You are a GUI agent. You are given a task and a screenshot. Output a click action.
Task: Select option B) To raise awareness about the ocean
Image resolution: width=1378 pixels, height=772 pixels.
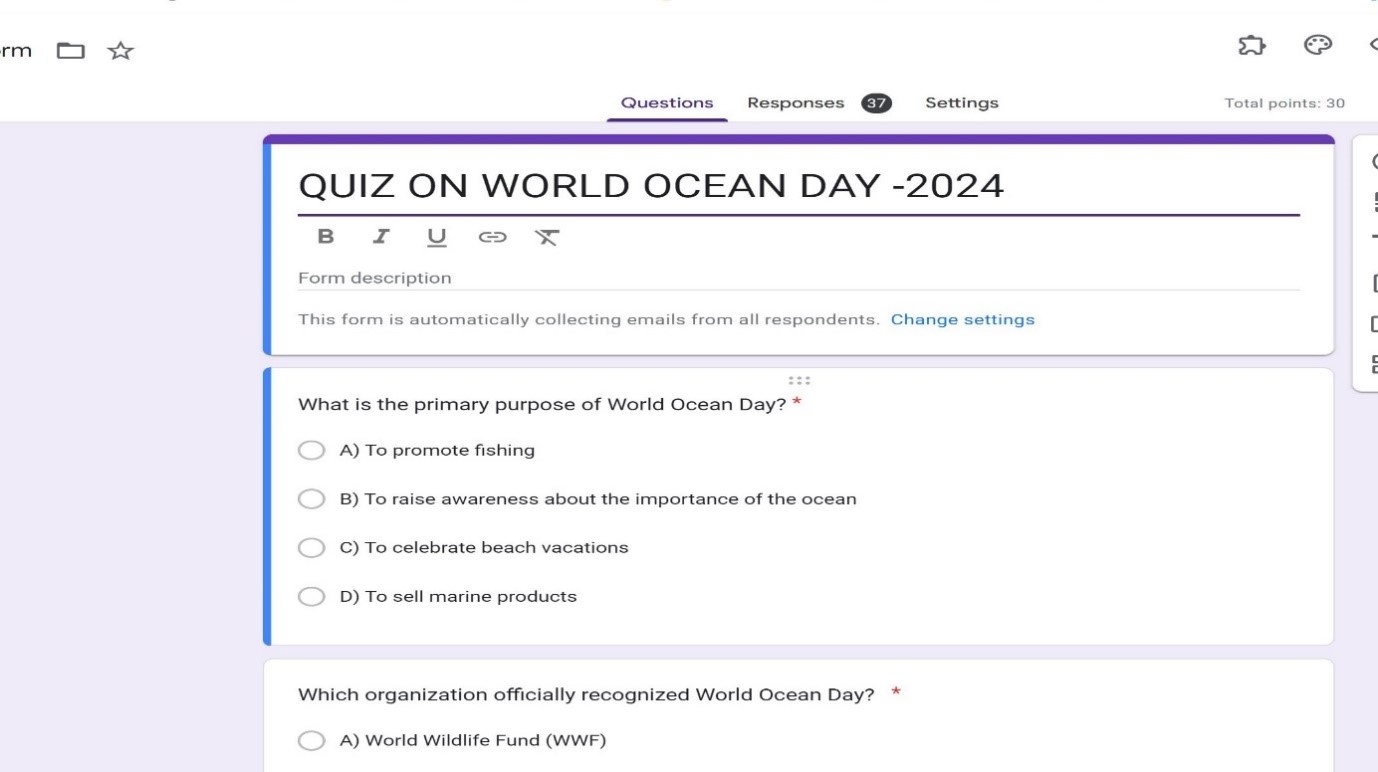(311, 498)
